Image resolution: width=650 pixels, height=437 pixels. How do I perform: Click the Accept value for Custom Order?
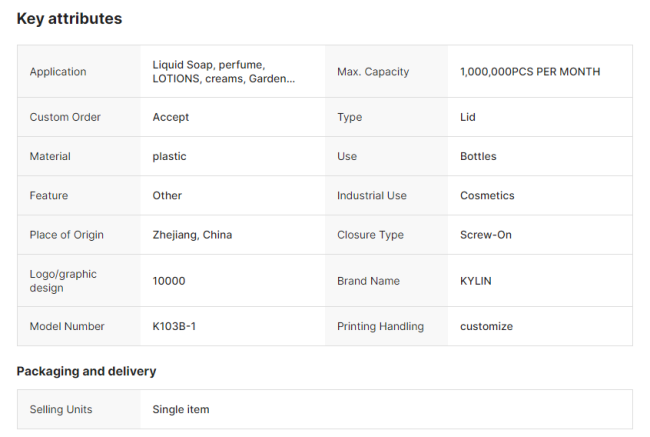coord(171,117)
